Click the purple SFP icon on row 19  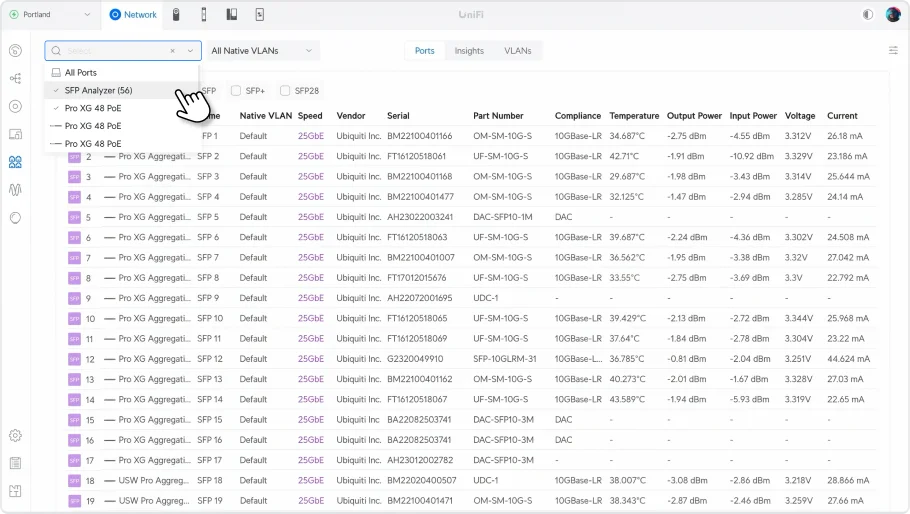[x=74, y=501]
